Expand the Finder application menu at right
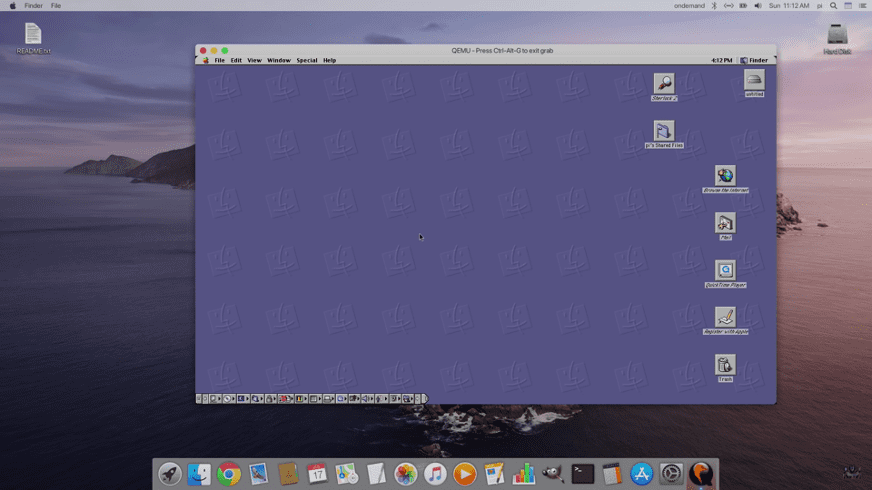This screenshot has width=872, height=490. point(754,60)
